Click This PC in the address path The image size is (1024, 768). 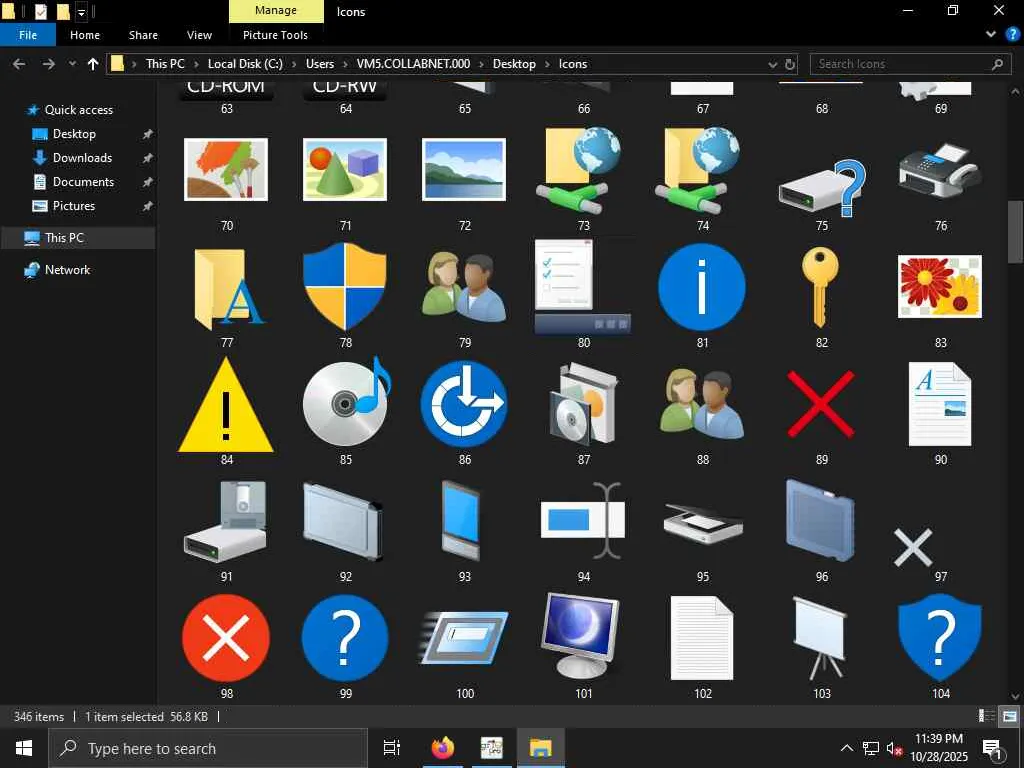[x=165, y=64]
